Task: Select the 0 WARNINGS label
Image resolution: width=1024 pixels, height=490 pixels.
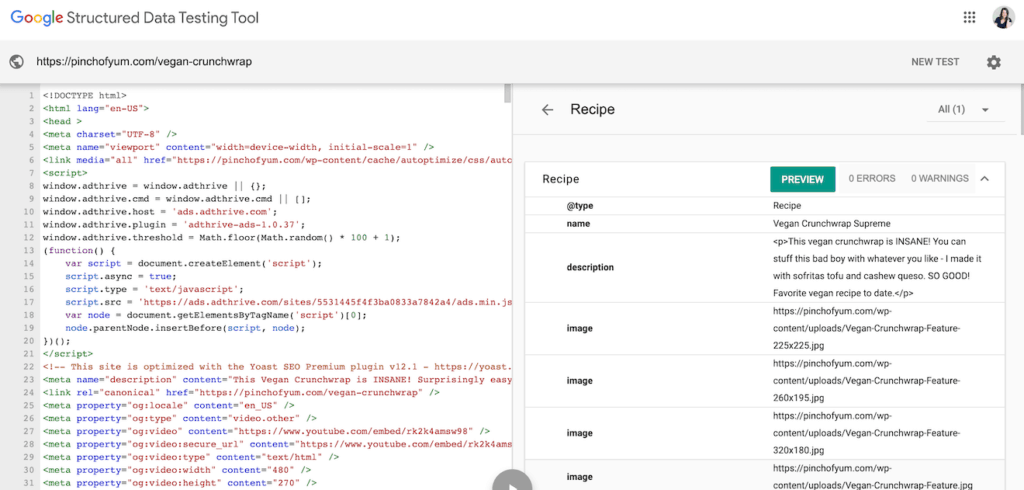Action: click(x=940, y=178)
